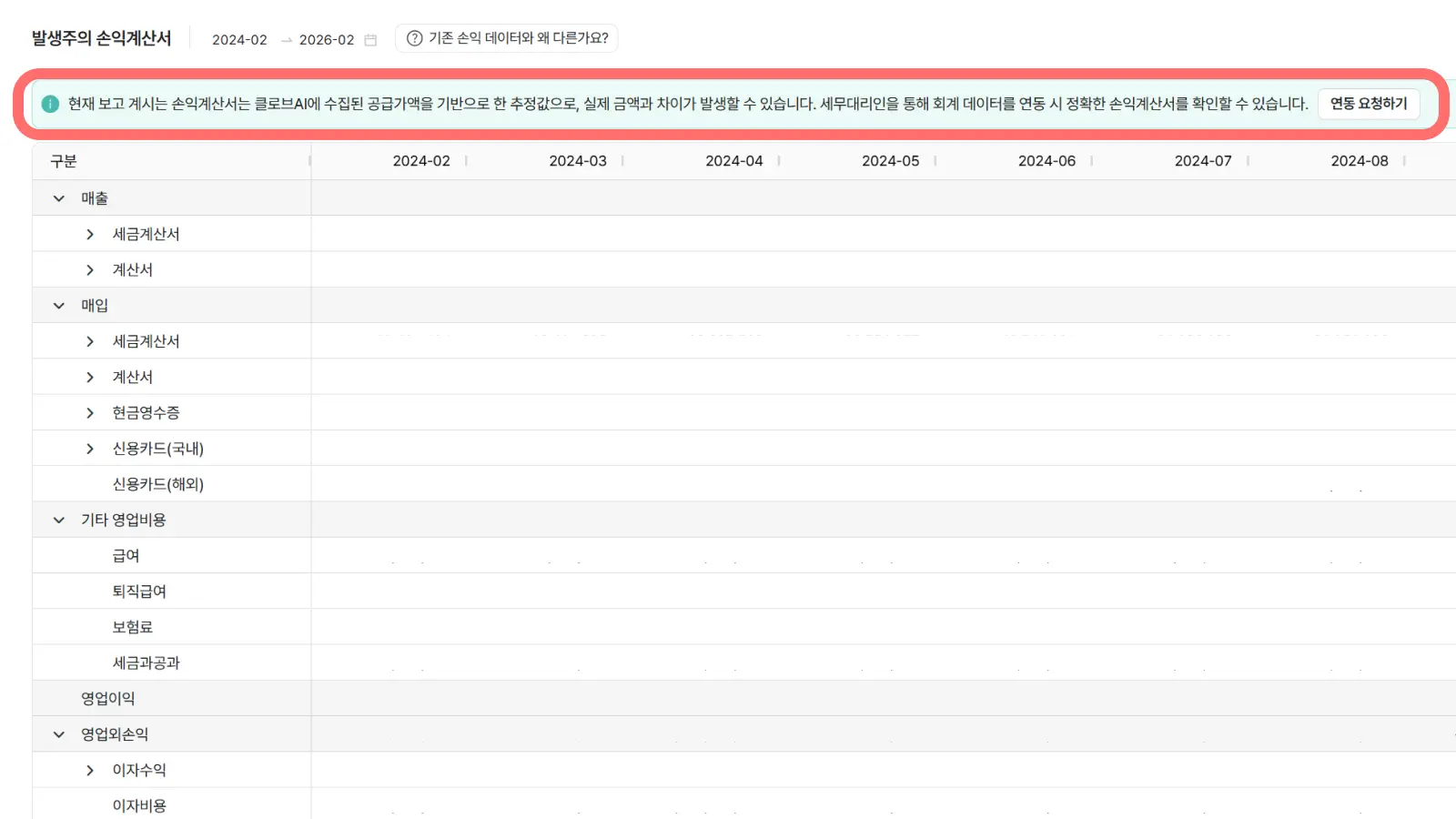Click the start date field showing 2024-02
1456x819 pixels.
point(239,40)
